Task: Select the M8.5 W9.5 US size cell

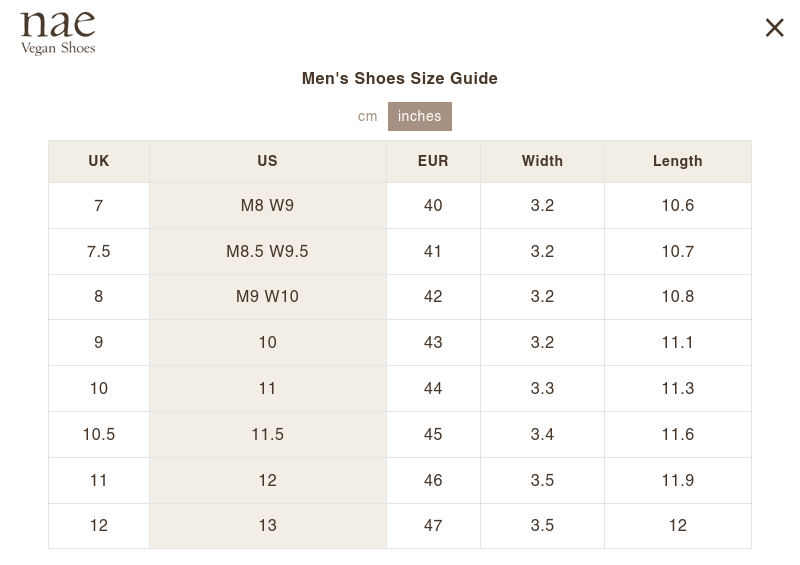Action: coord(267,252)
